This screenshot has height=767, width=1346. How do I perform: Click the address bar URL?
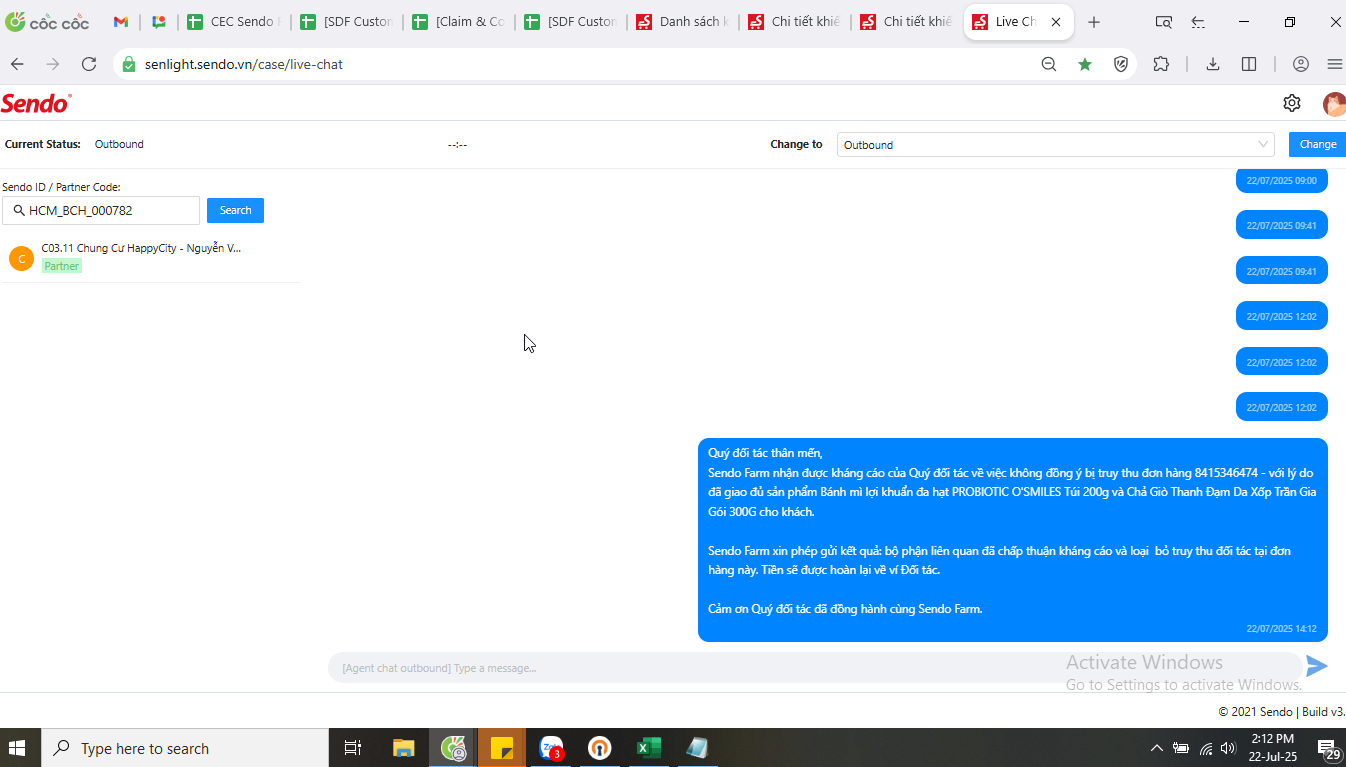(x=244, y=64)
